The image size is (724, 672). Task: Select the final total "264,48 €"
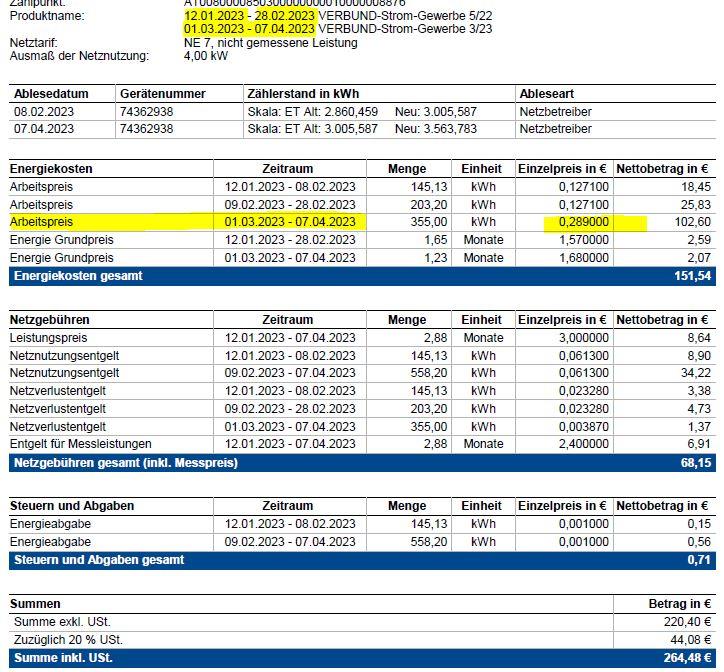click(688, 658)
